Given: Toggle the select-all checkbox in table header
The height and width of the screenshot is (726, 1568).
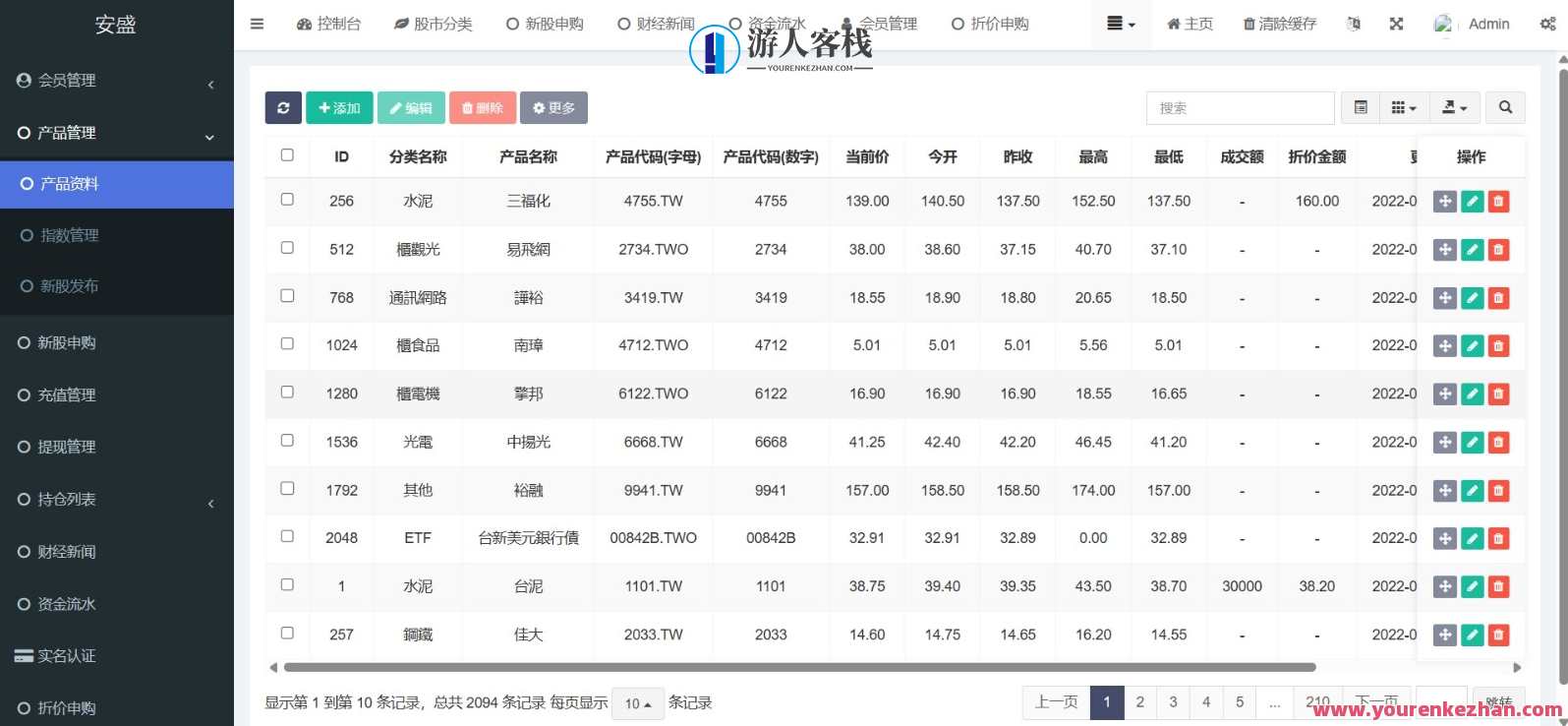Looking at the screenshot, I should tap(287, 154).
